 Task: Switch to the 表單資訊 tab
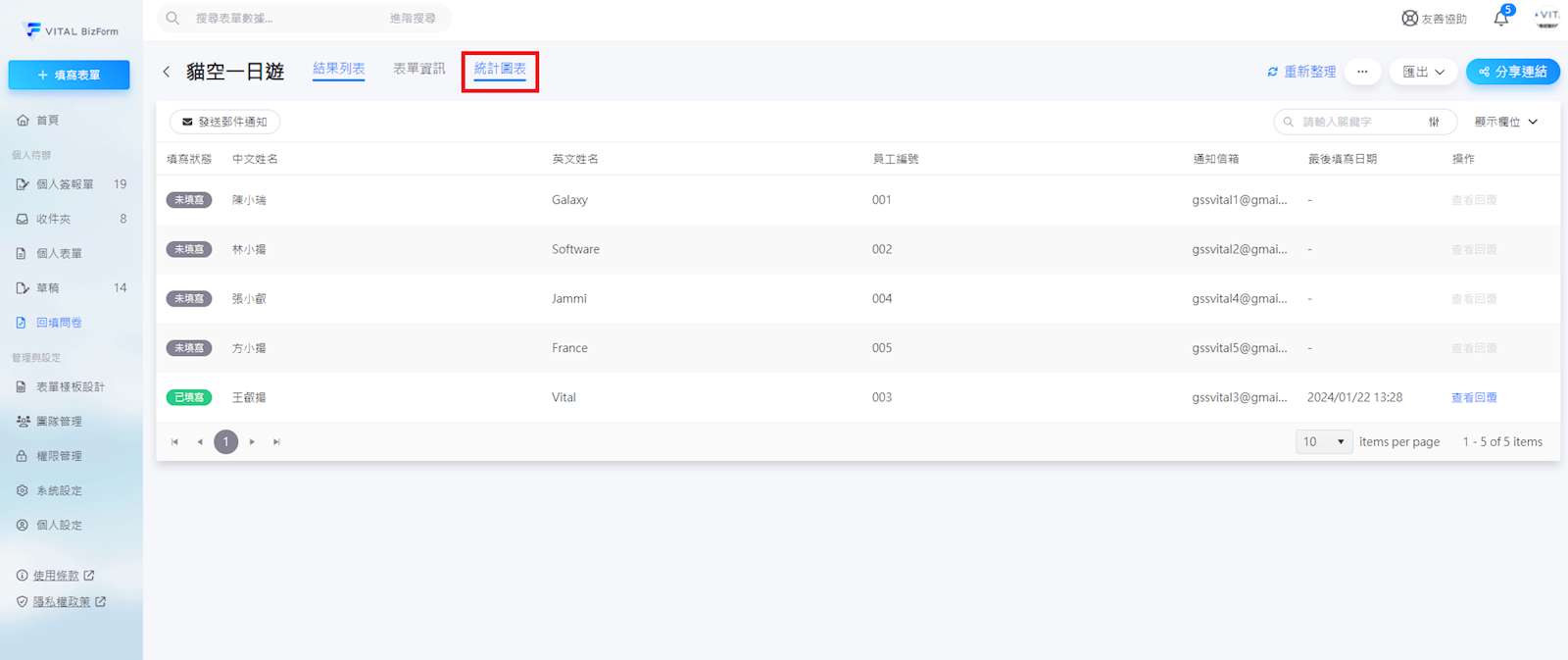[x=419, y=69]
